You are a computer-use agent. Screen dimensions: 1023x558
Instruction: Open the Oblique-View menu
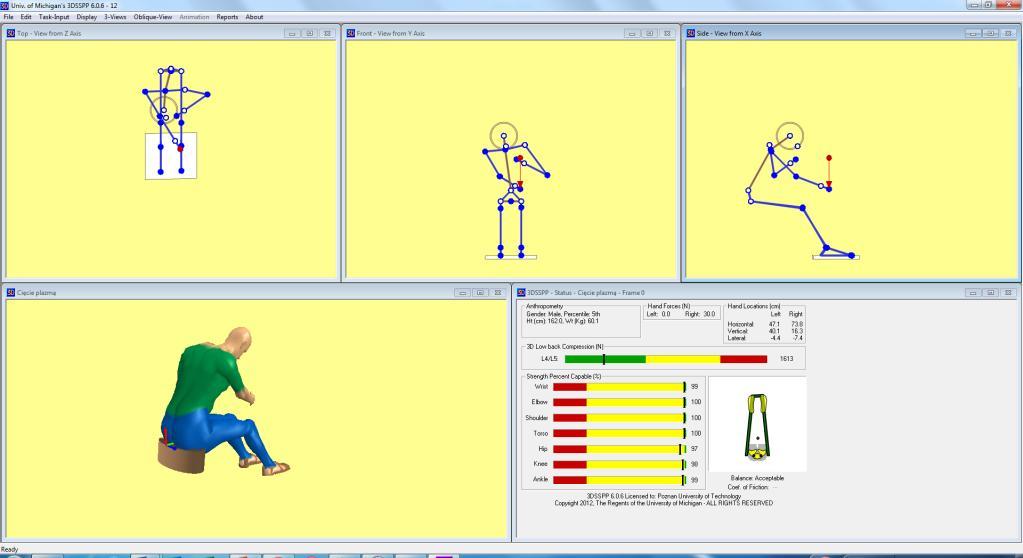coord(153,17)
